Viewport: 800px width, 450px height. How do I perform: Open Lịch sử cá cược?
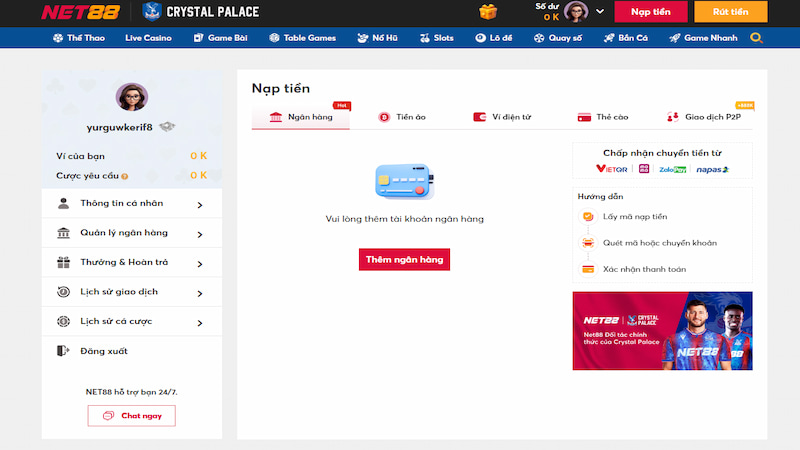[x=132, y=321]
